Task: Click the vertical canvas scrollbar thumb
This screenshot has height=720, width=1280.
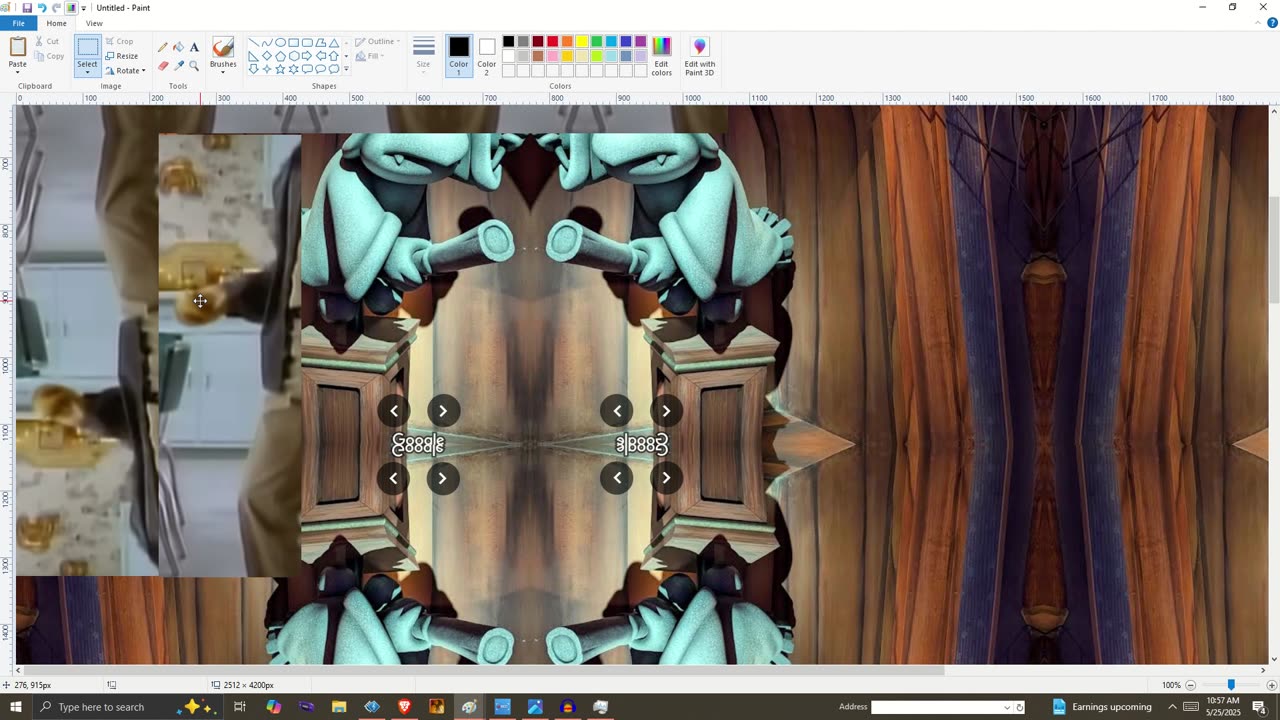Action: click(1272, 250)
